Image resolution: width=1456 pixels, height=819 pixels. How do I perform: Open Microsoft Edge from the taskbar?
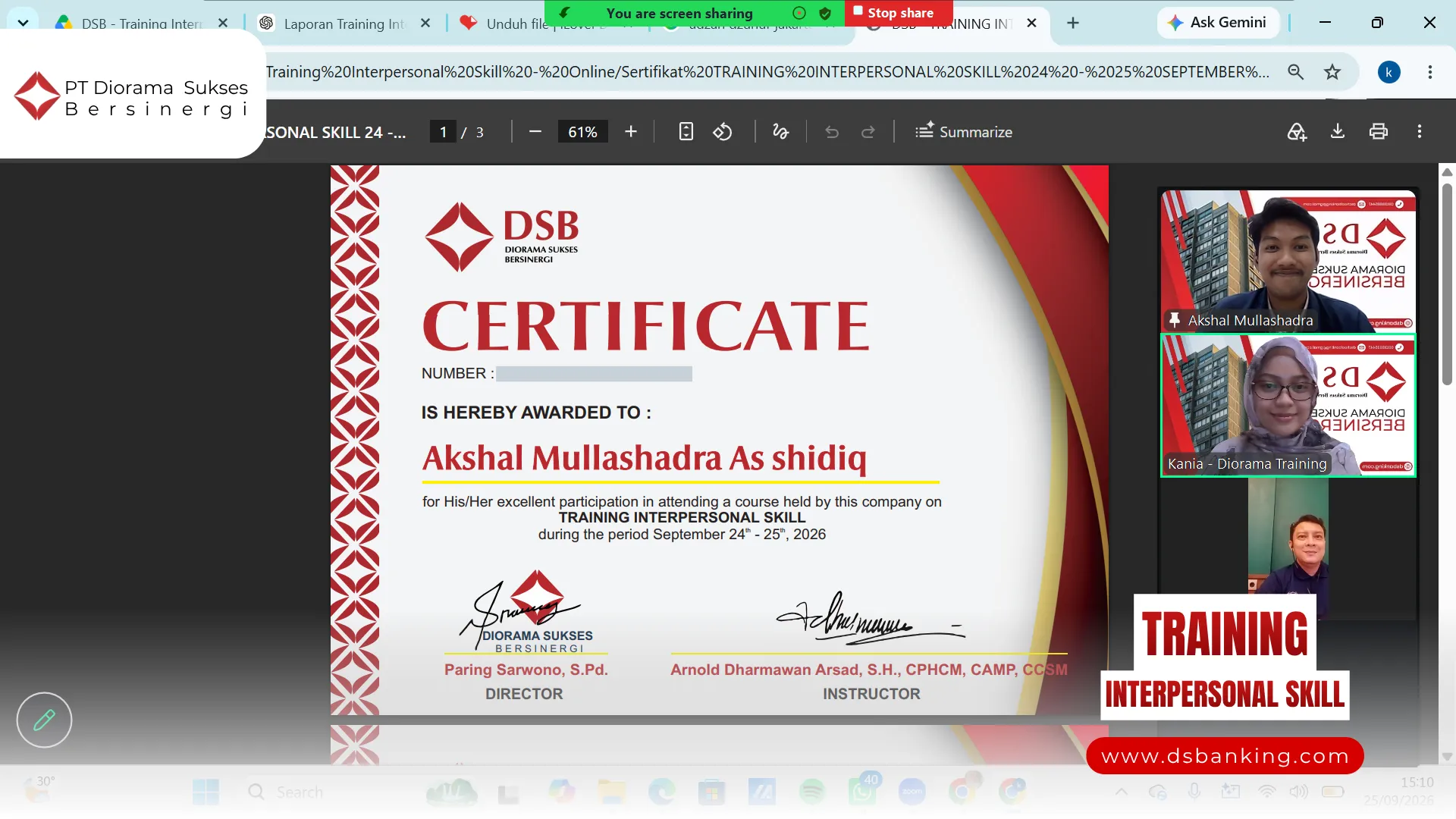pyautogui.click(x=661, y=792)
